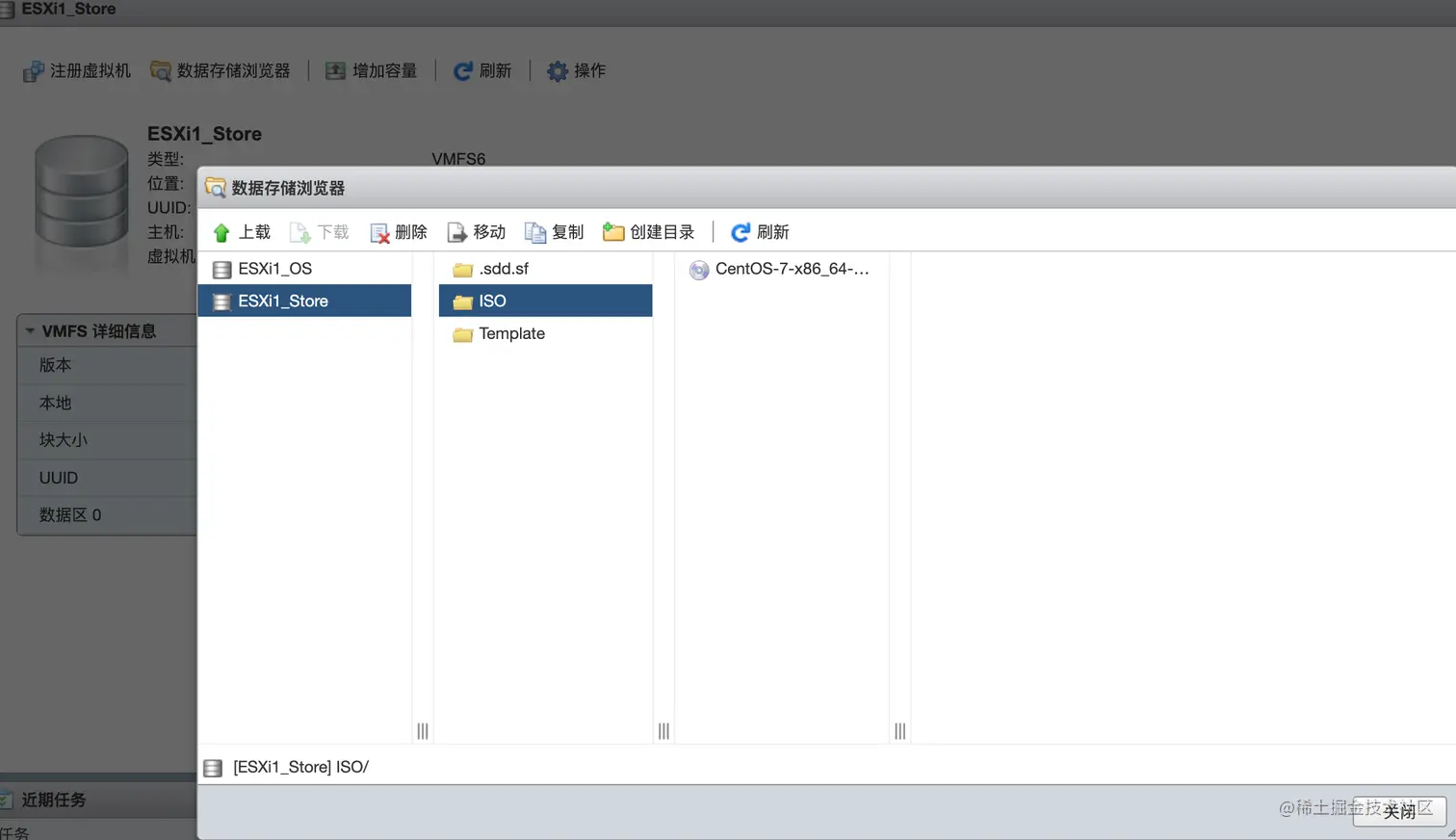
Task: Click the ESXi1_Store heading beside the datastore image
Action: click(204, 134)
